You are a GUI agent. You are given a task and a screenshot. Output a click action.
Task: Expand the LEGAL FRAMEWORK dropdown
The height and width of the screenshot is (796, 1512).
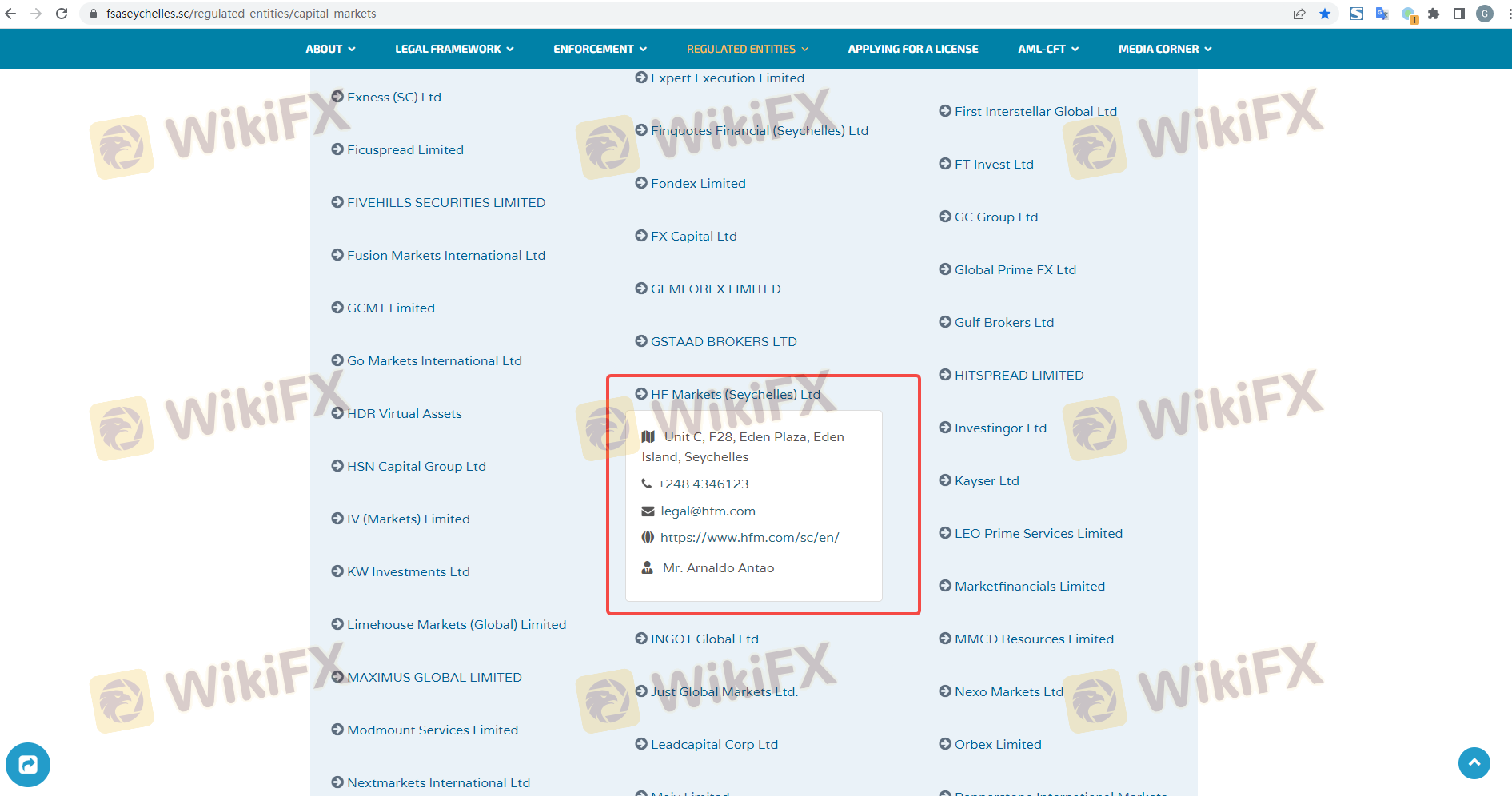(x=453, y=49)
